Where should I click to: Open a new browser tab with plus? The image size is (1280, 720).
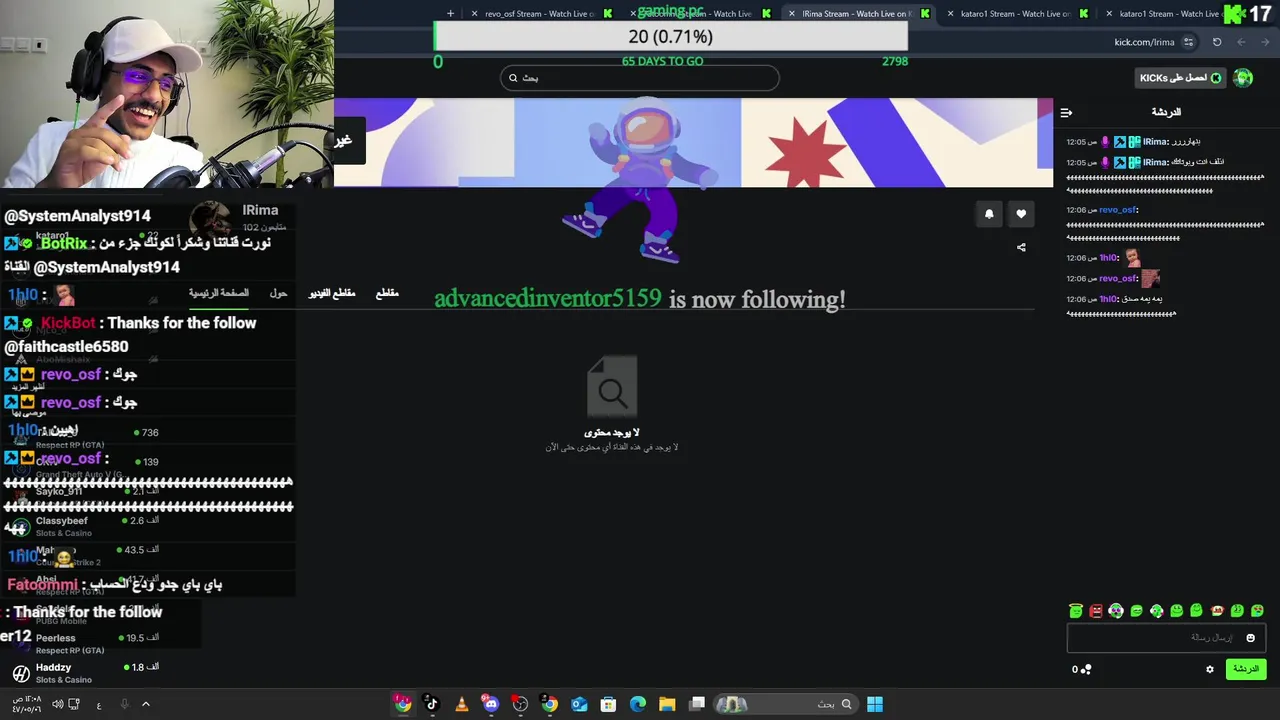click(x=450, y=14)
